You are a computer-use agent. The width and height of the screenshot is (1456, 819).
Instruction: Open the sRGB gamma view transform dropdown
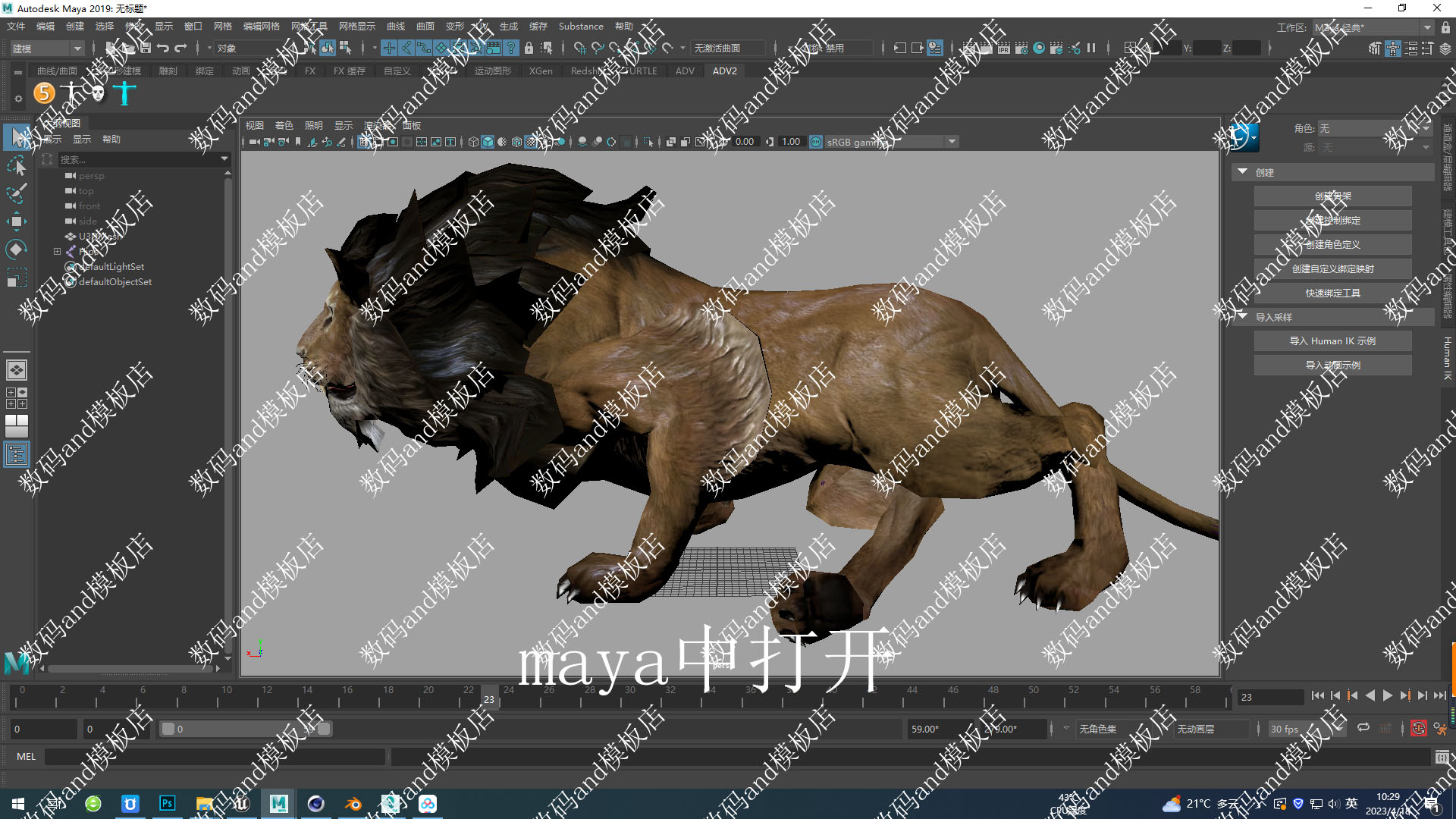892,142
